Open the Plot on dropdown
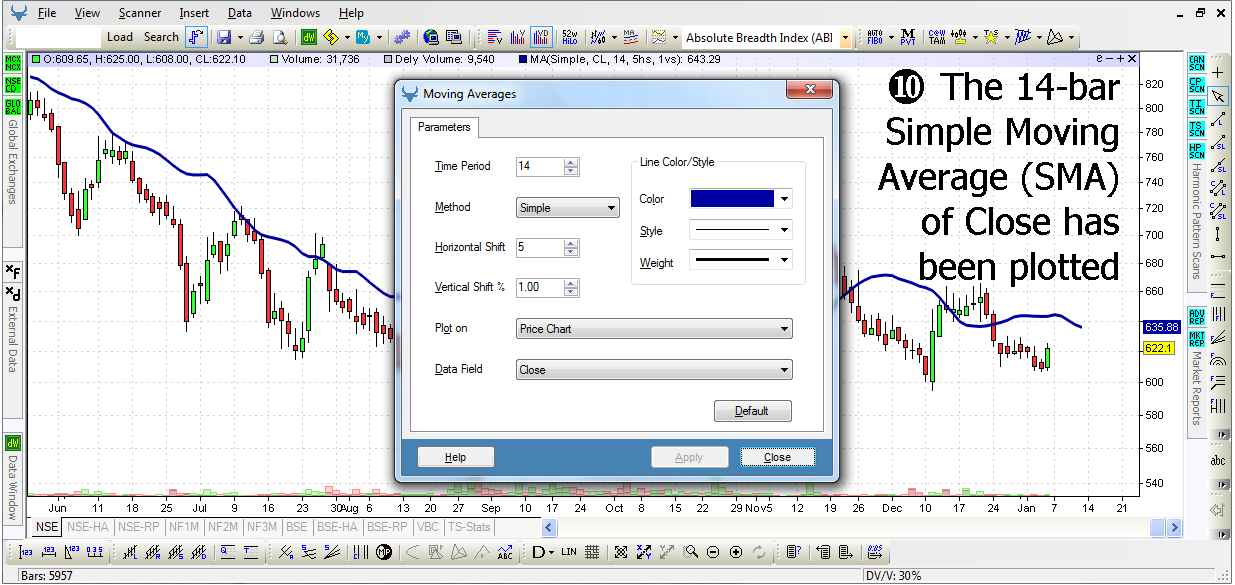The height and width of the screenshot is (585, 1235). click(654, 329)
